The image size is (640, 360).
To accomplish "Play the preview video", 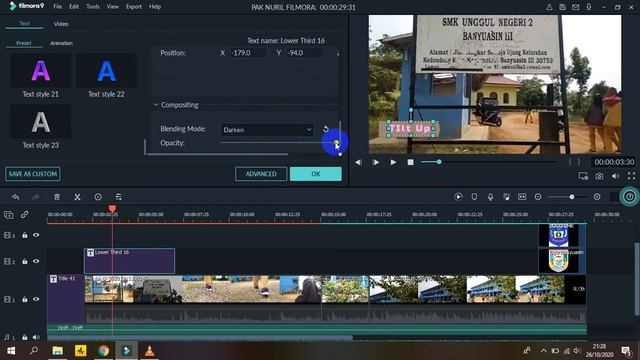I will (x=393, y=162).
